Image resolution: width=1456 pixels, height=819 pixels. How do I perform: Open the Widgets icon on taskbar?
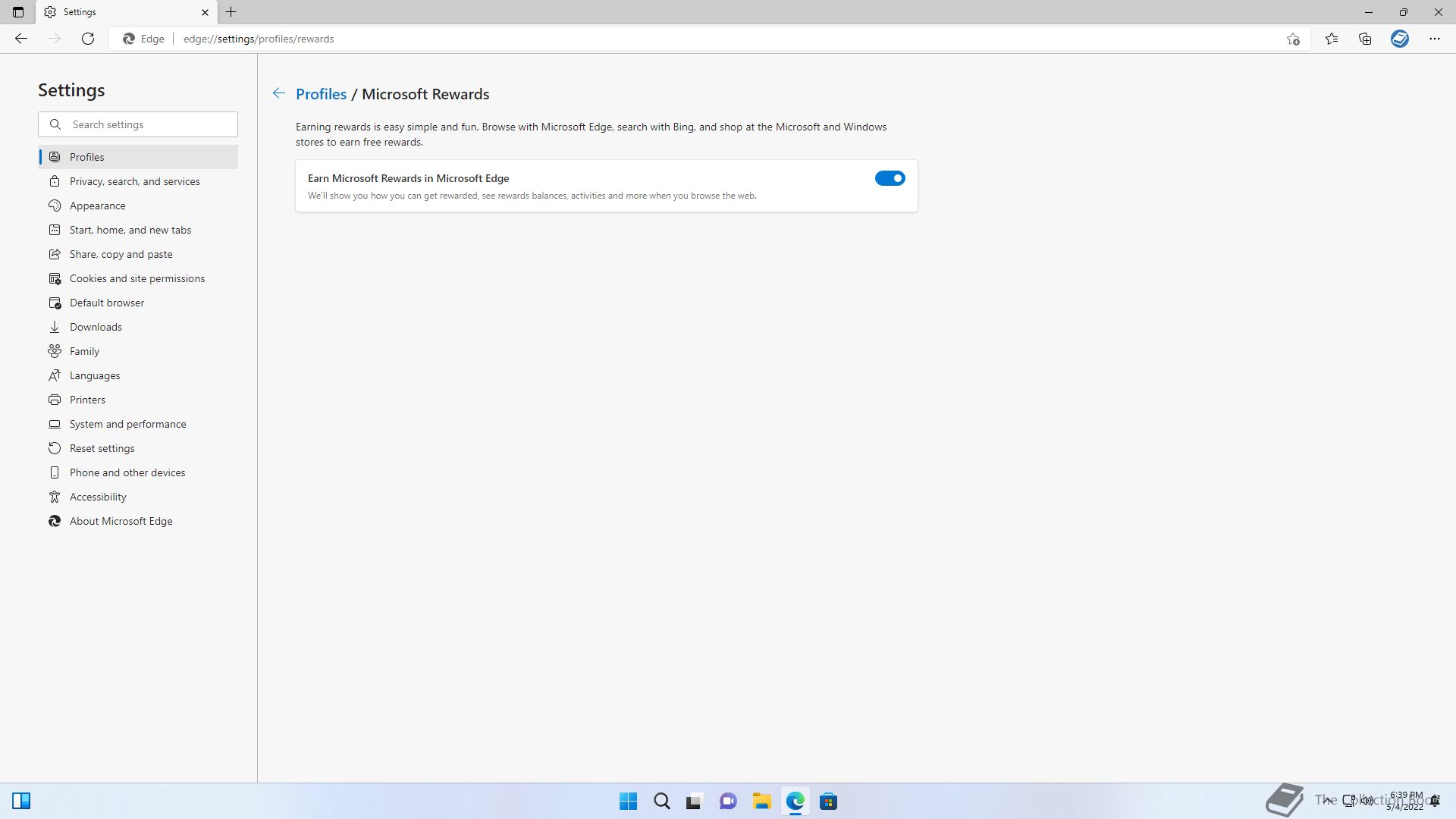coord(21,801)
